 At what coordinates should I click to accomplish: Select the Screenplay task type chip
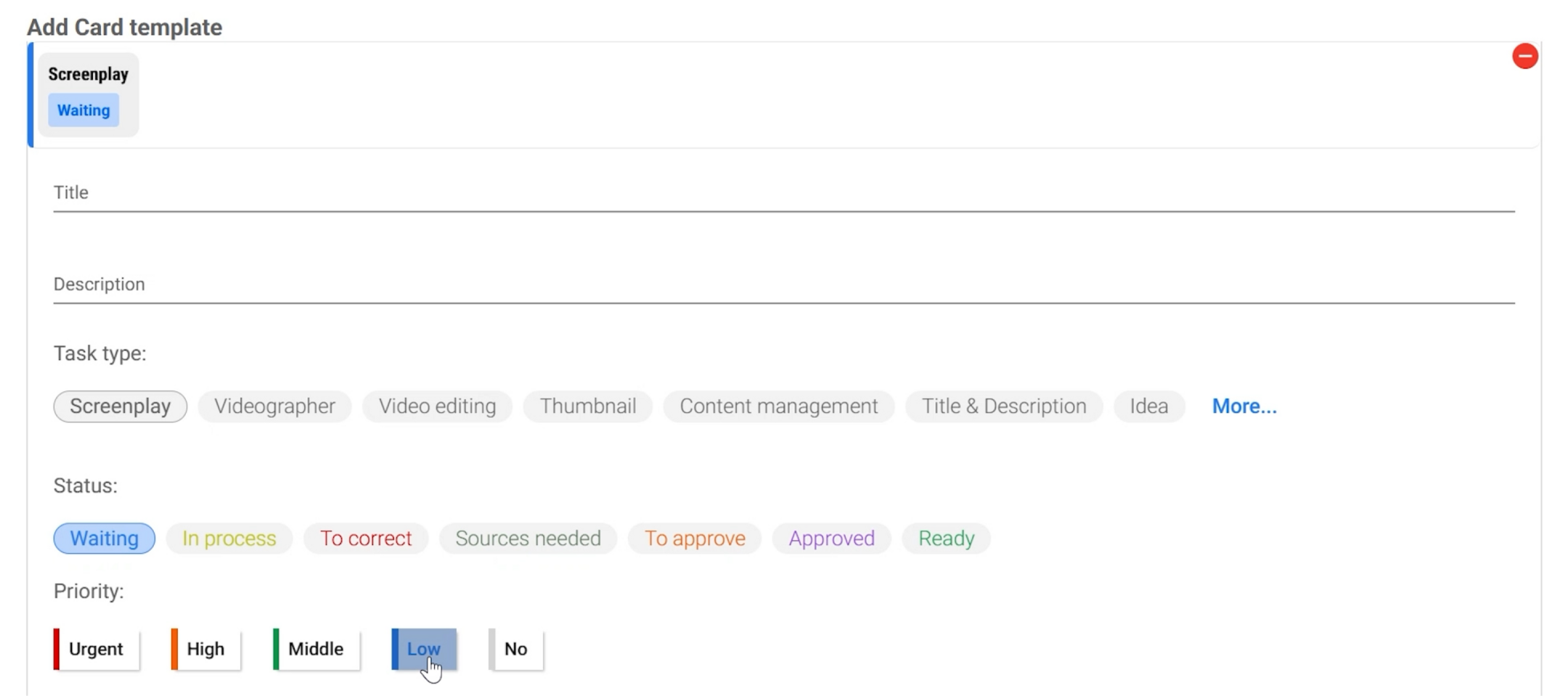point(121,406)
